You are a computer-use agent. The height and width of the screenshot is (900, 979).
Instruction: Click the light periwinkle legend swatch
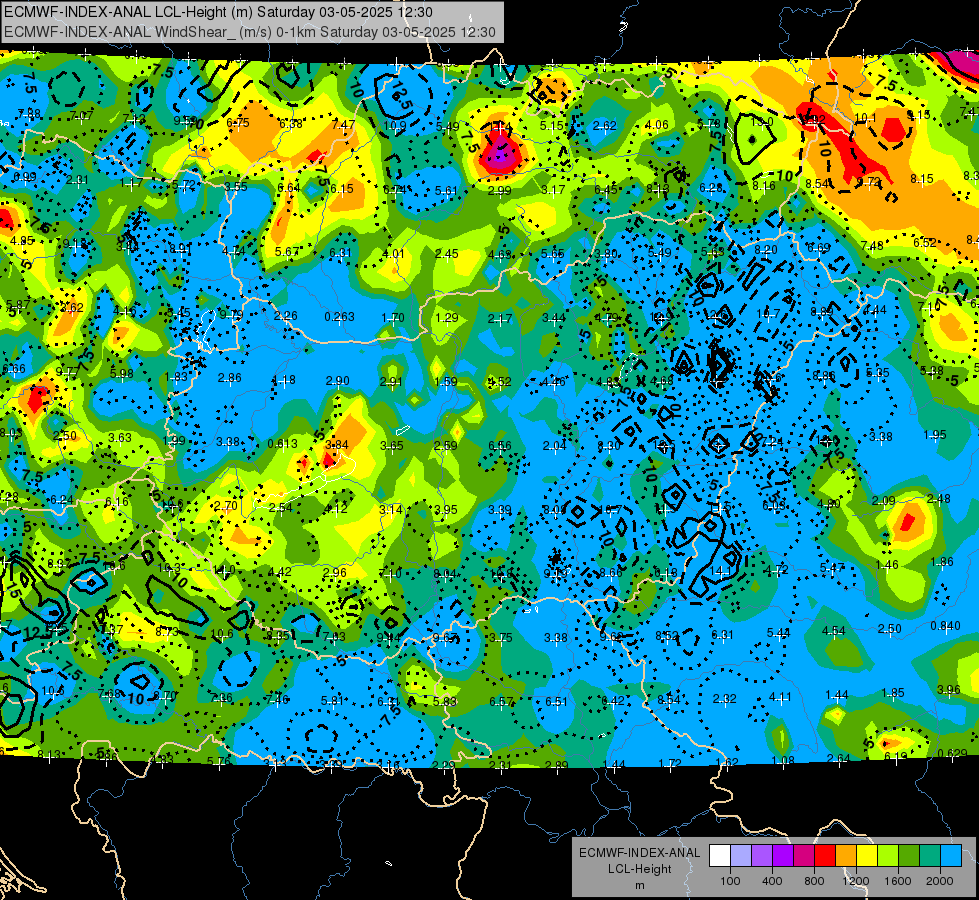tap(740, 856)
